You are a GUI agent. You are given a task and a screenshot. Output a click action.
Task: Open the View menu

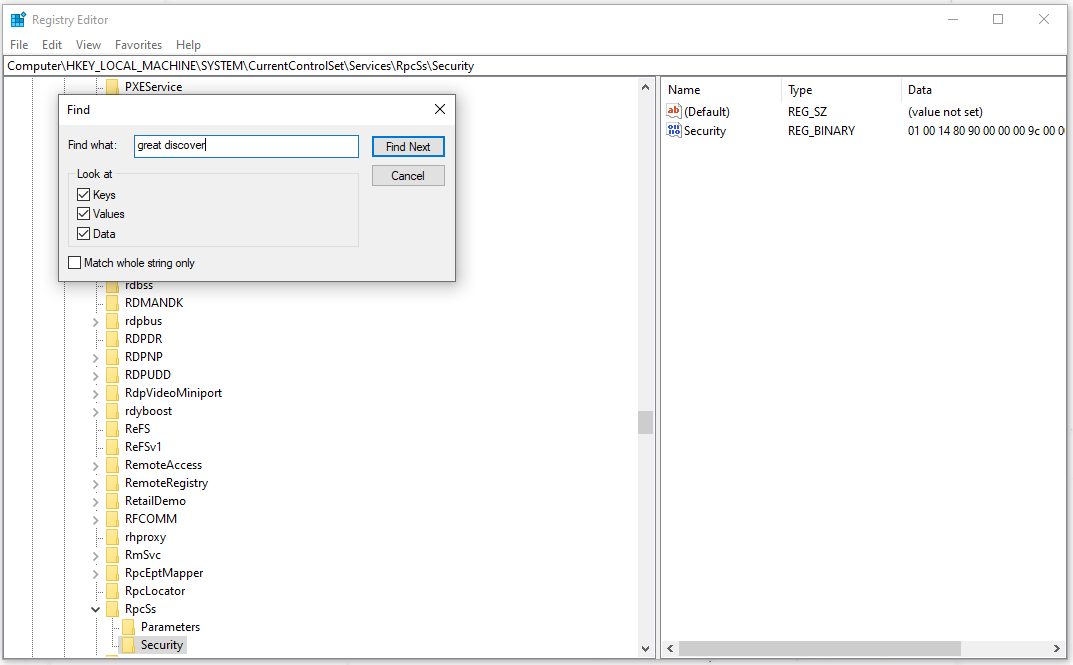pyautogui.click(x=88, y=44)
